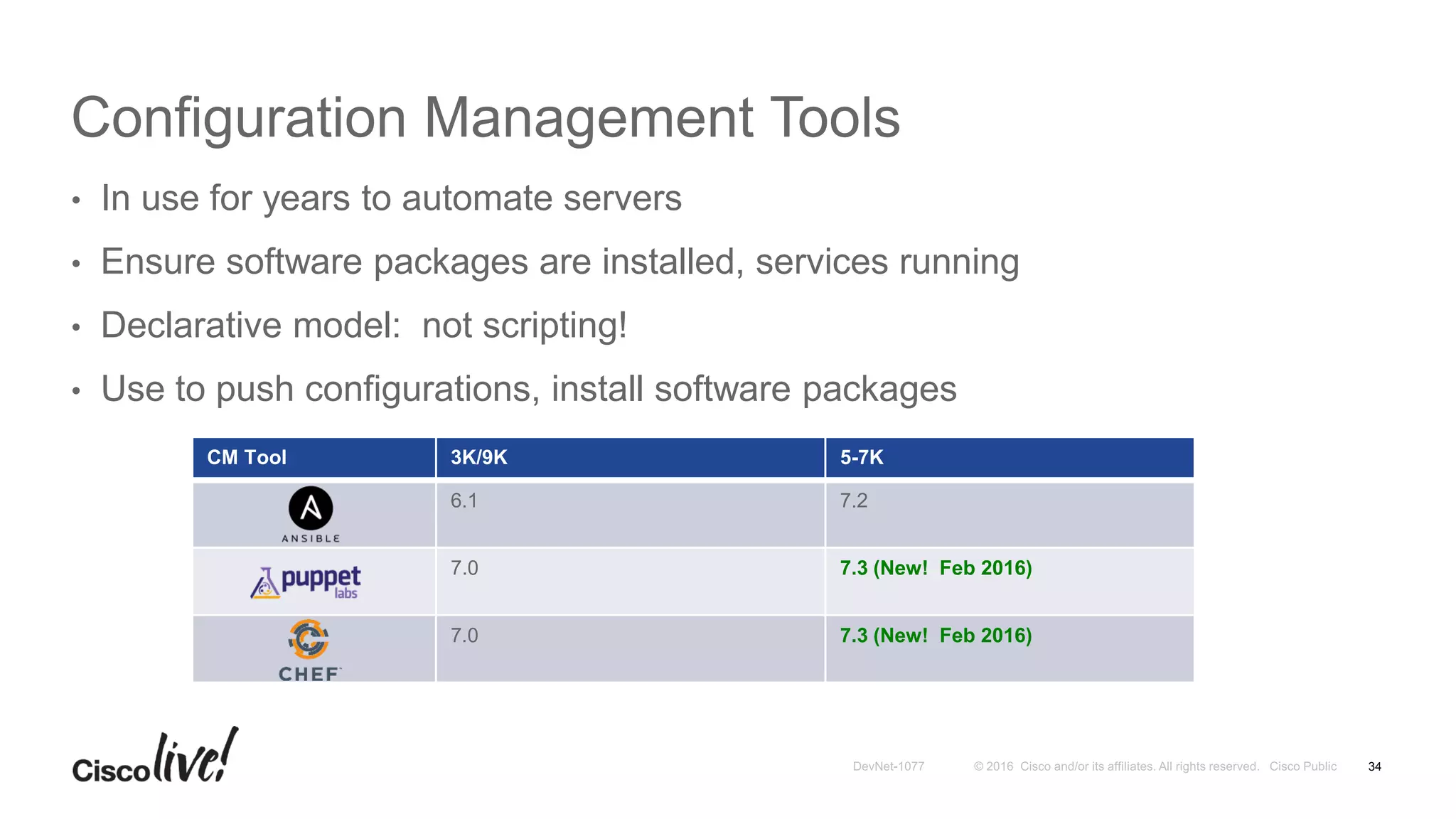This screenshot has height=819, width=1456.
Task: Click the Ansible 6.1 version cell
Action: [464, 501]
